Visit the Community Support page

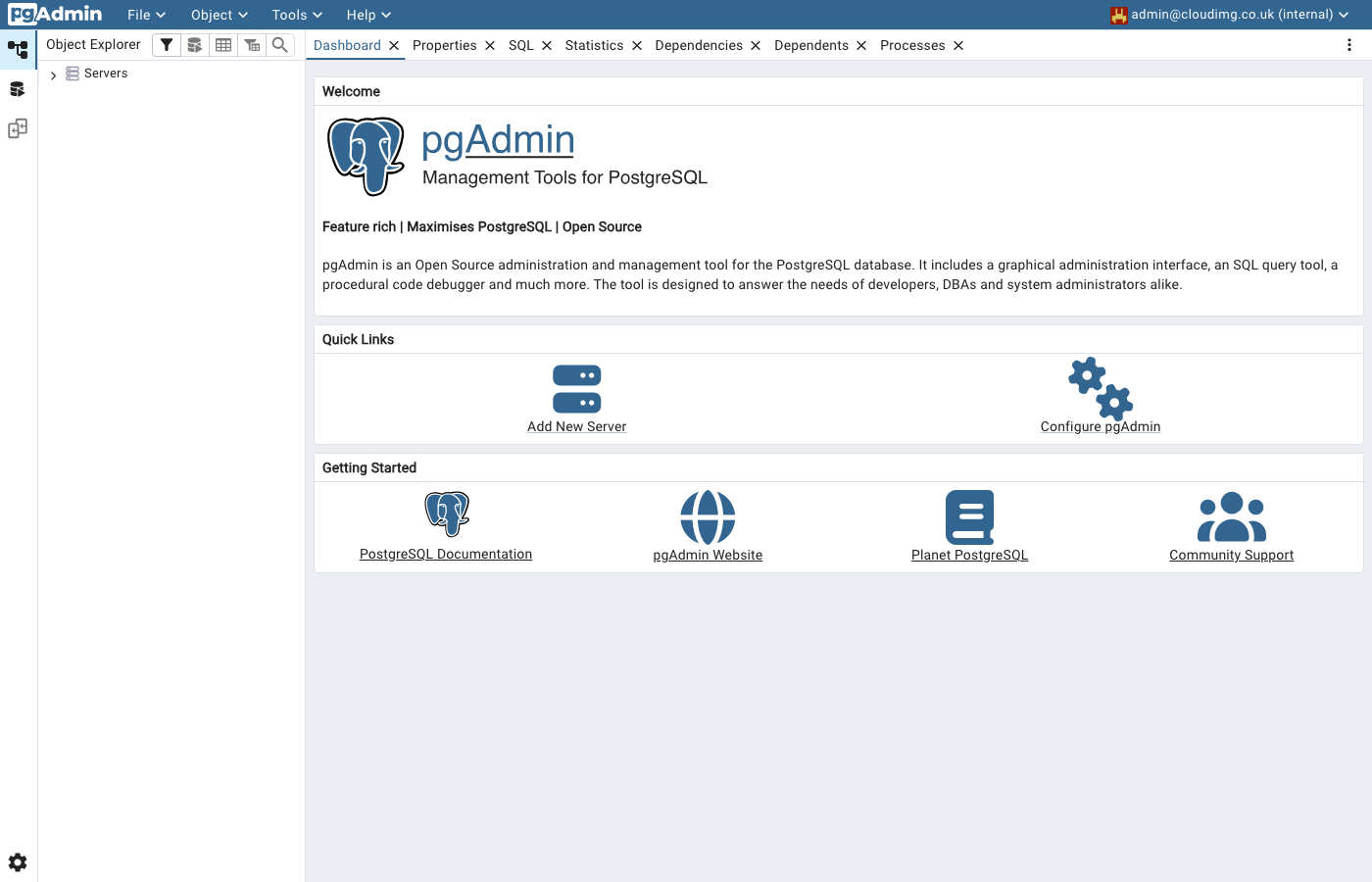[x=1231, y=554]
